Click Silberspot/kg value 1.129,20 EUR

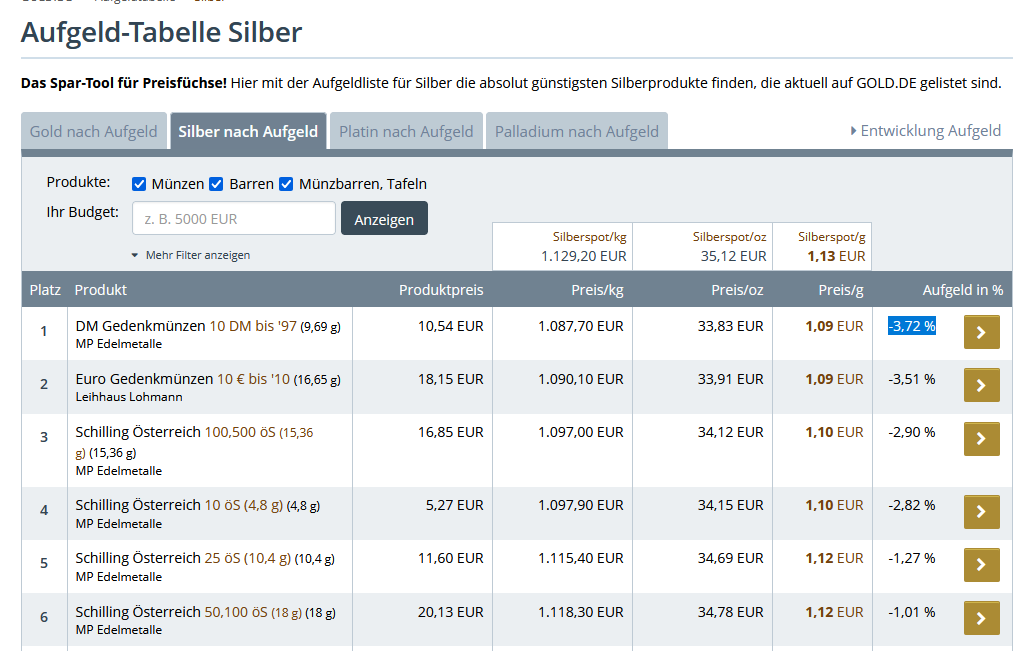click(x=584, y=256)
